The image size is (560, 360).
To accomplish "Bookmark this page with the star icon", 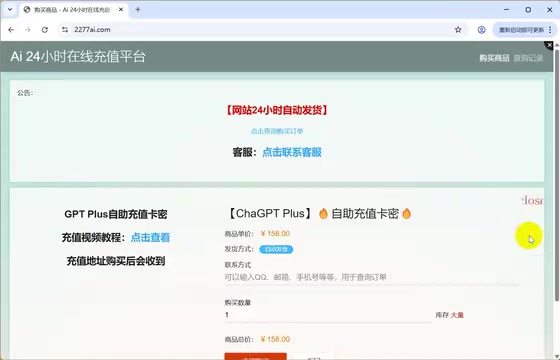I will pyautogui.click(x=458, y=30).
